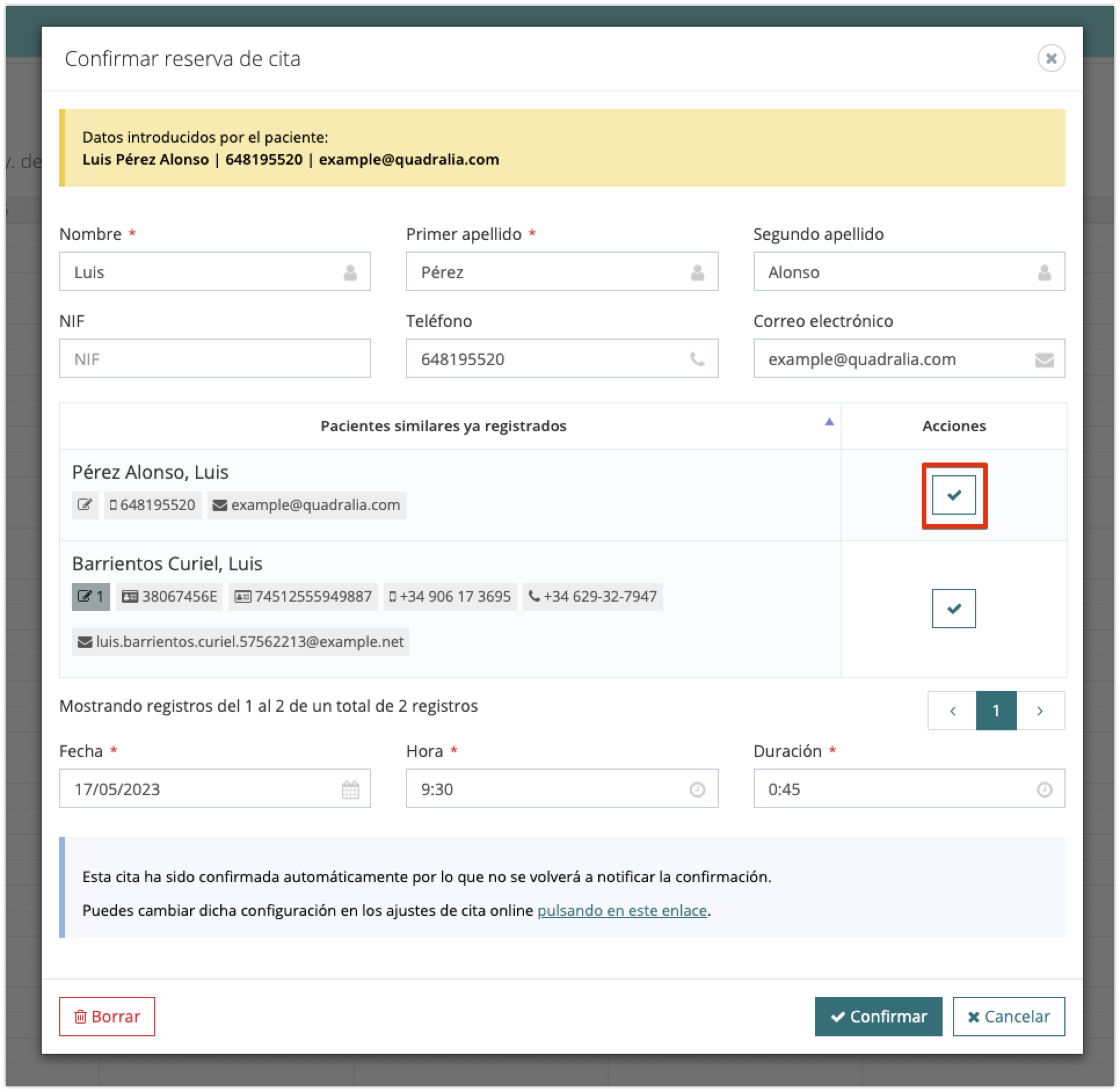Select page 1 in pagination
Image resolution: width=1120 pixels, height=1092 pixels.
(996, 711)
